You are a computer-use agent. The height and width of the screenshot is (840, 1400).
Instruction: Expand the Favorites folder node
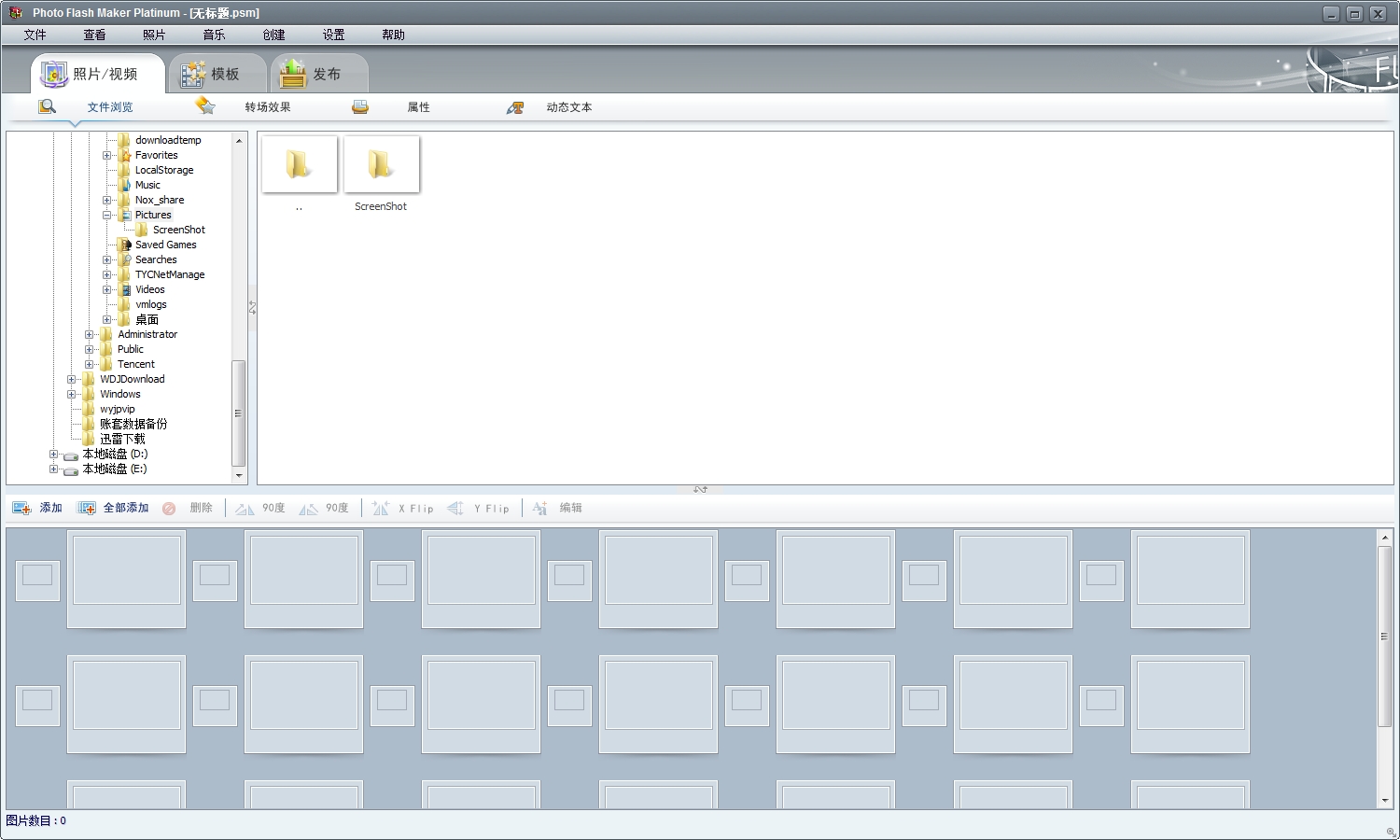tap(106, 156)
